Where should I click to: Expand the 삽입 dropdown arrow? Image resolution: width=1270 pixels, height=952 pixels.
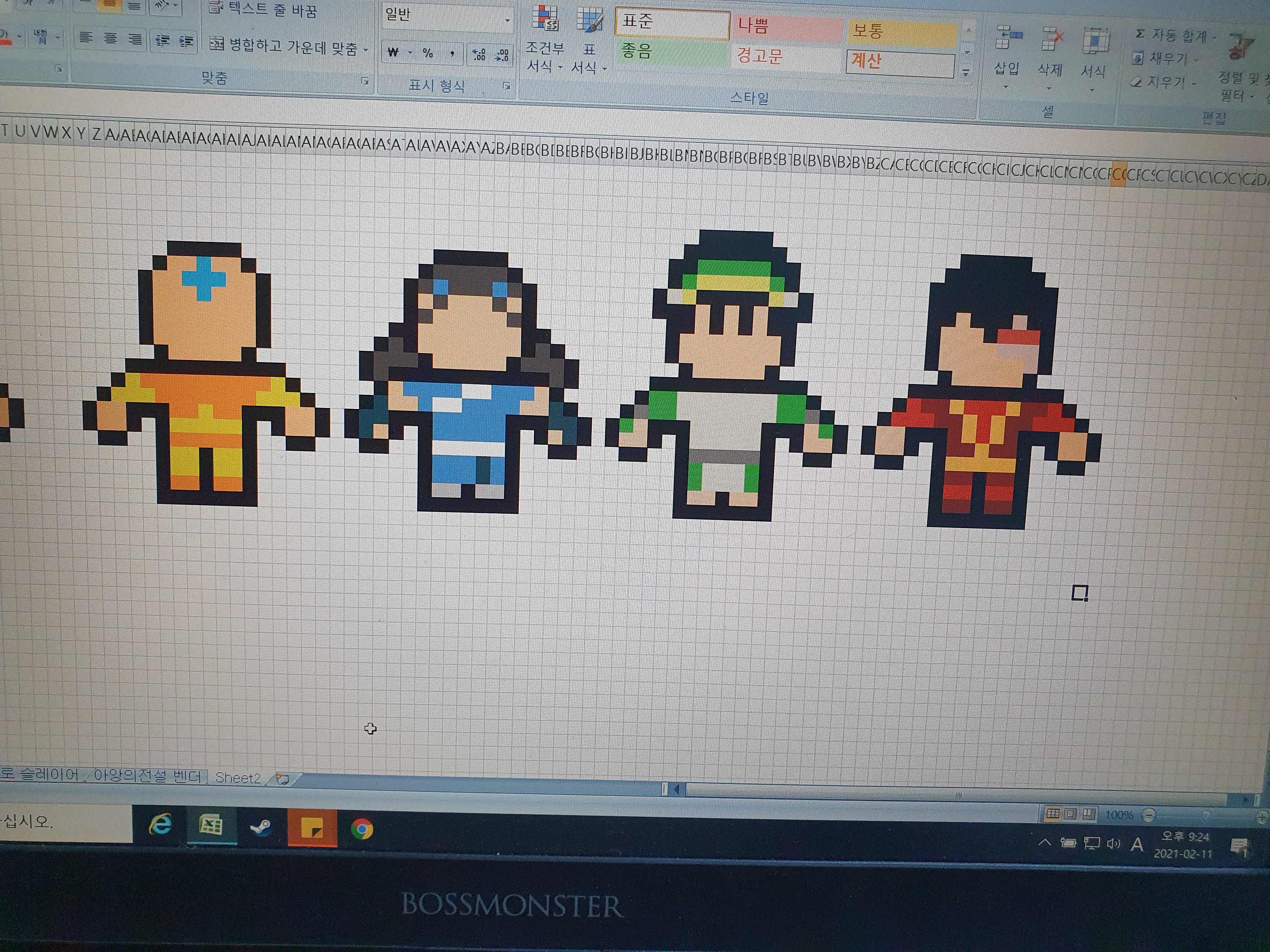[1006, 87]
